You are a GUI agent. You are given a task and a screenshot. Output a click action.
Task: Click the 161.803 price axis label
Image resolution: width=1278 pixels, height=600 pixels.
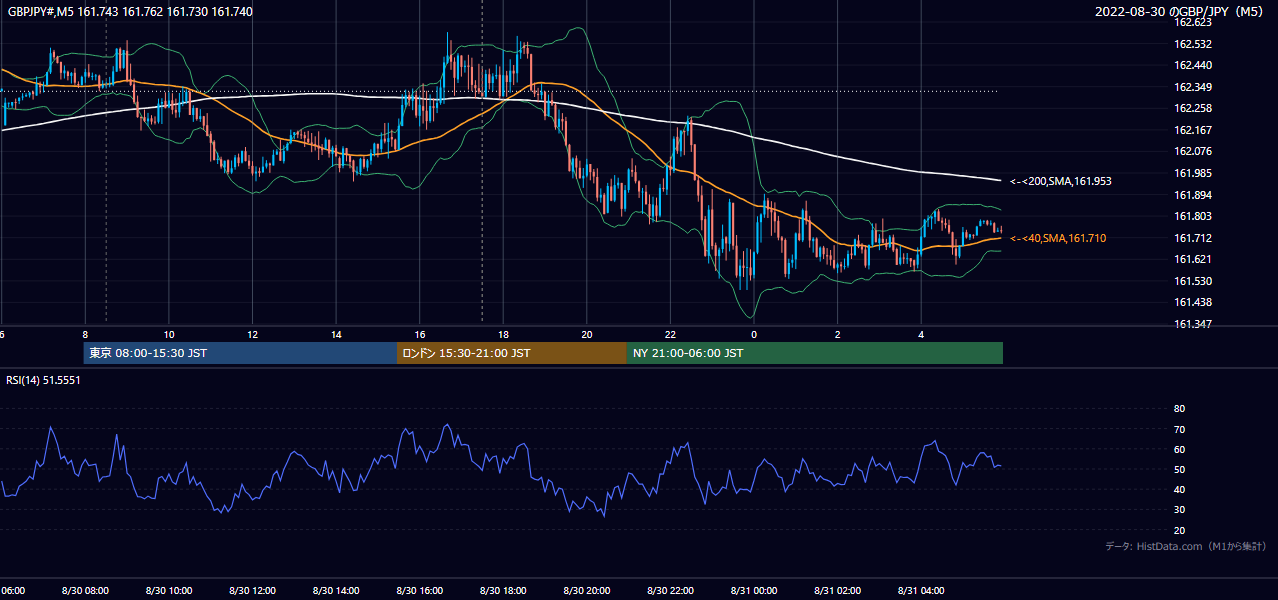coord(1192,216)
